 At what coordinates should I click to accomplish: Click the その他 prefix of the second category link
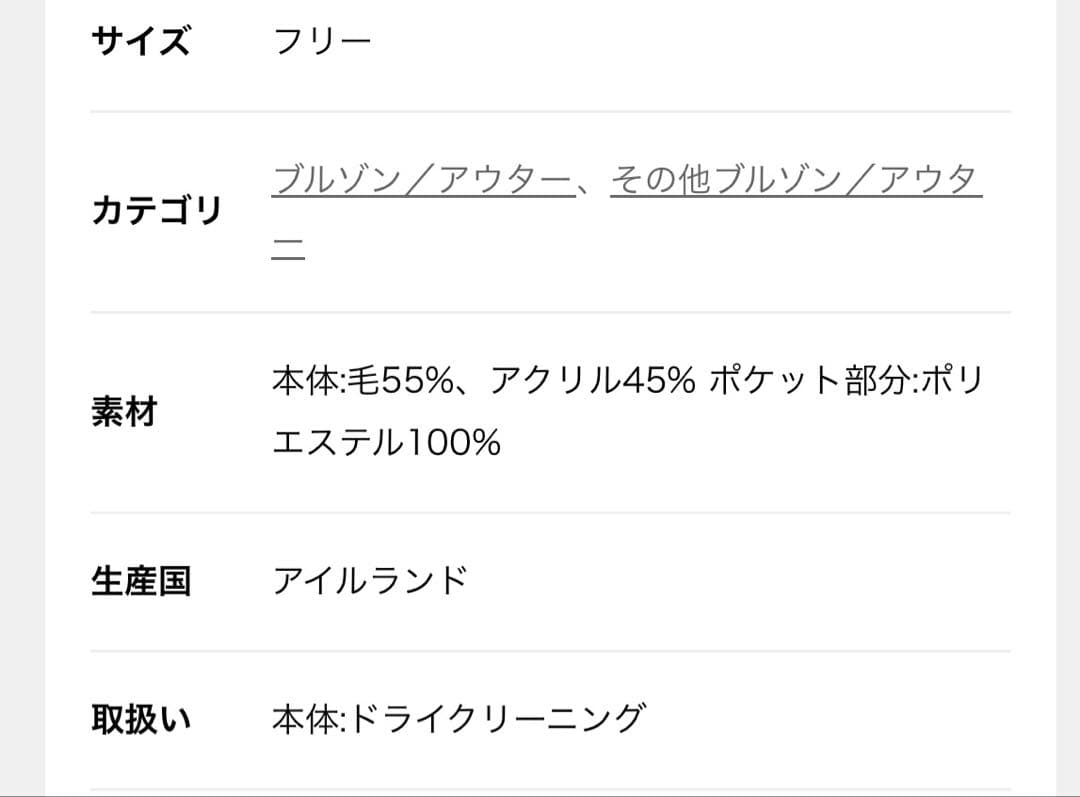point(659,181)
